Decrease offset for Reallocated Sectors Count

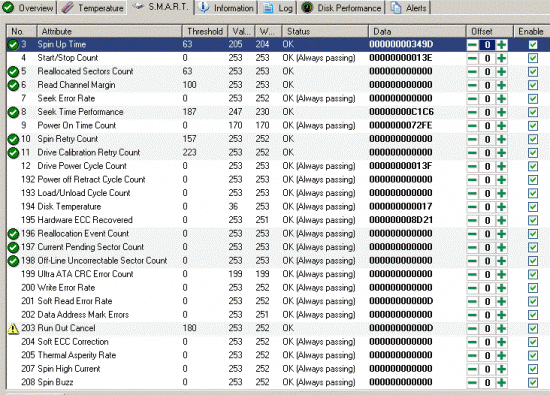472,72
